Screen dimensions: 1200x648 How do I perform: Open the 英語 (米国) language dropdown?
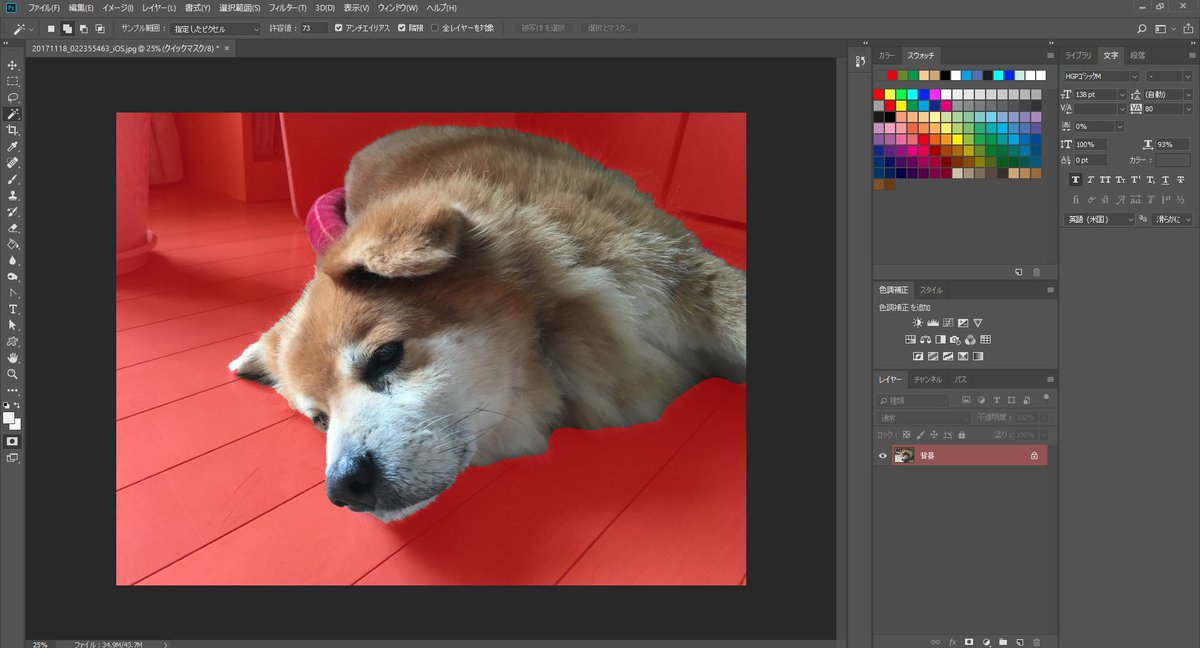click(x=1100, y=219)
